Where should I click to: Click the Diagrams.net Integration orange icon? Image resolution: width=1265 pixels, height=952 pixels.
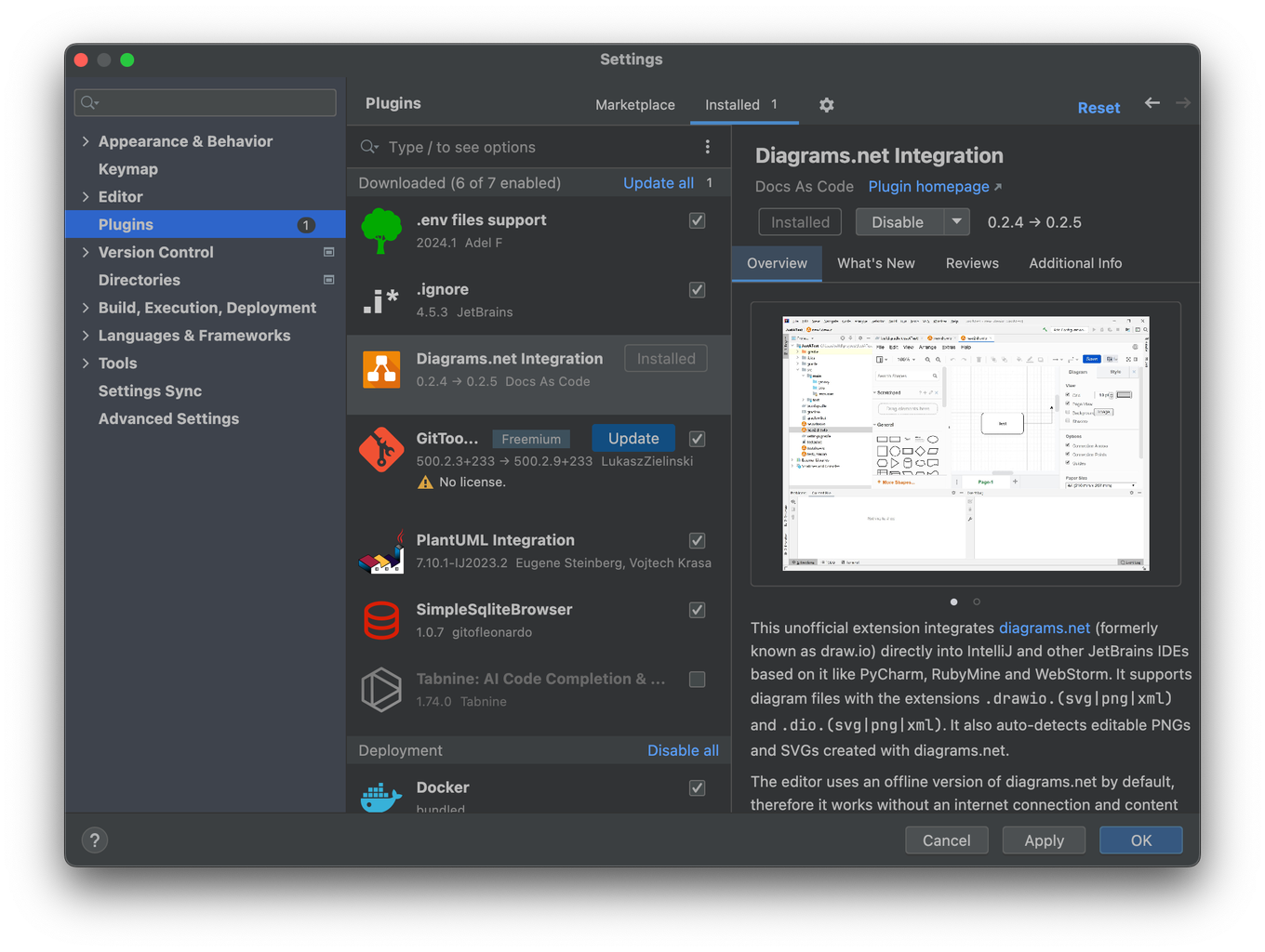pos(381,370)
